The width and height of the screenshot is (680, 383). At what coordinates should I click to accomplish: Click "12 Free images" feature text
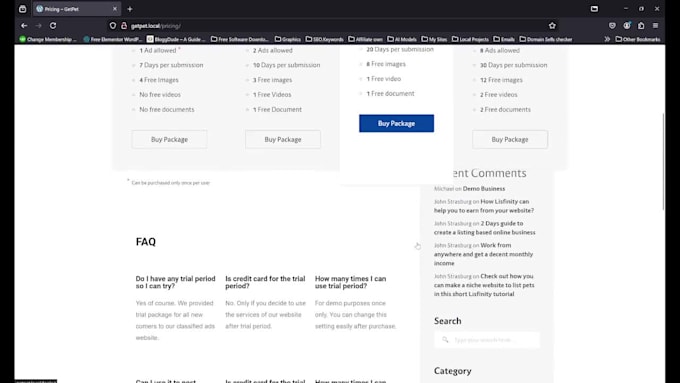(x=501, y=80)
